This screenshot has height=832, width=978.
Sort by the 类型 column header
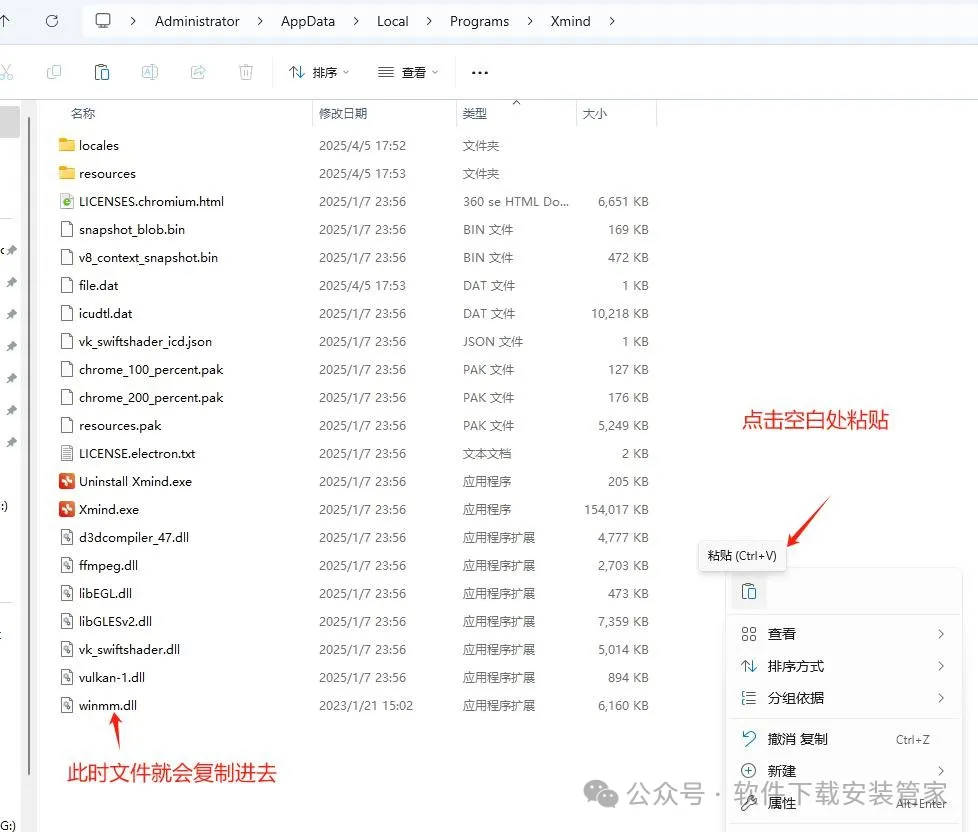click(x=475, y=114)
